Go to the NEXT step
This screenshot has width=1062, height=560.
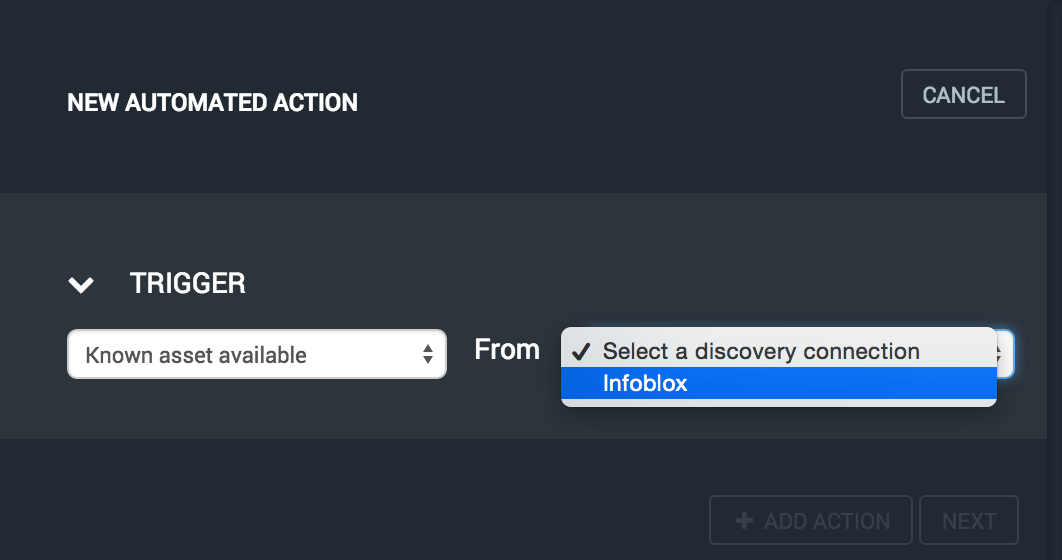968,521
